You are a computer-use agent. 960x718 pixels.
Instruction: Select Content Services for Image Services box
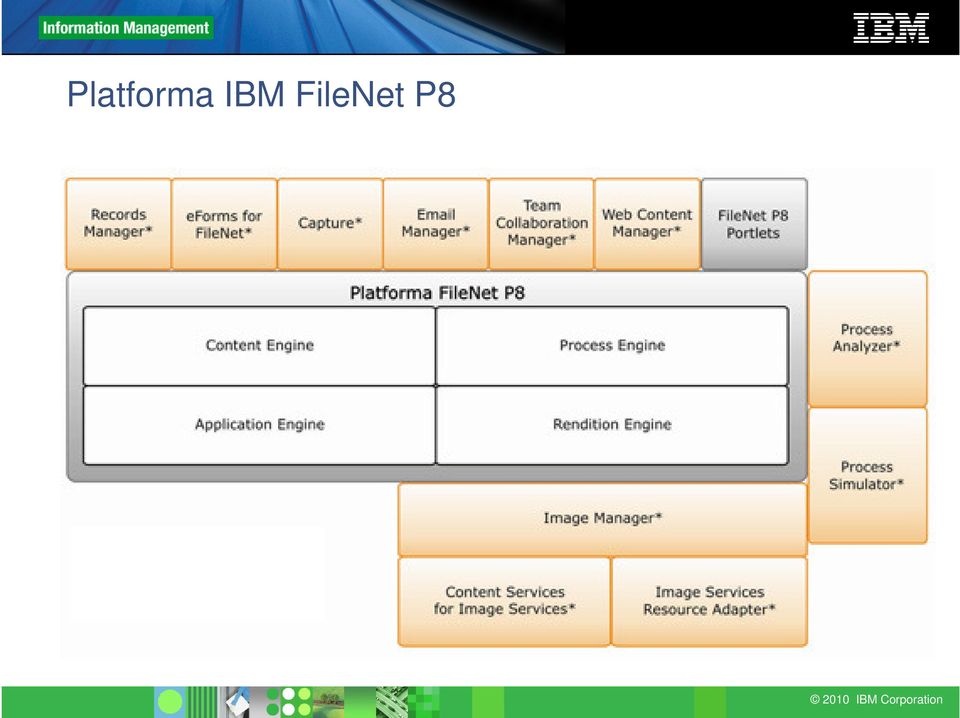tap(504, 601)
